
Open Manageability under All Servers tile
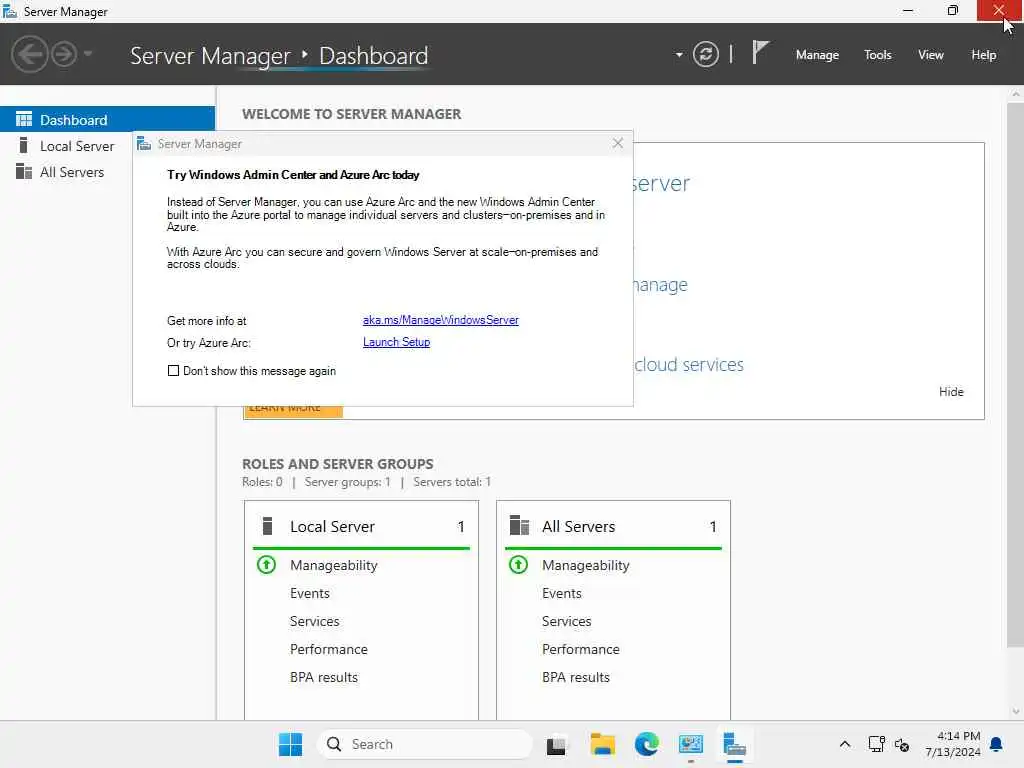(x=586, y=566)
